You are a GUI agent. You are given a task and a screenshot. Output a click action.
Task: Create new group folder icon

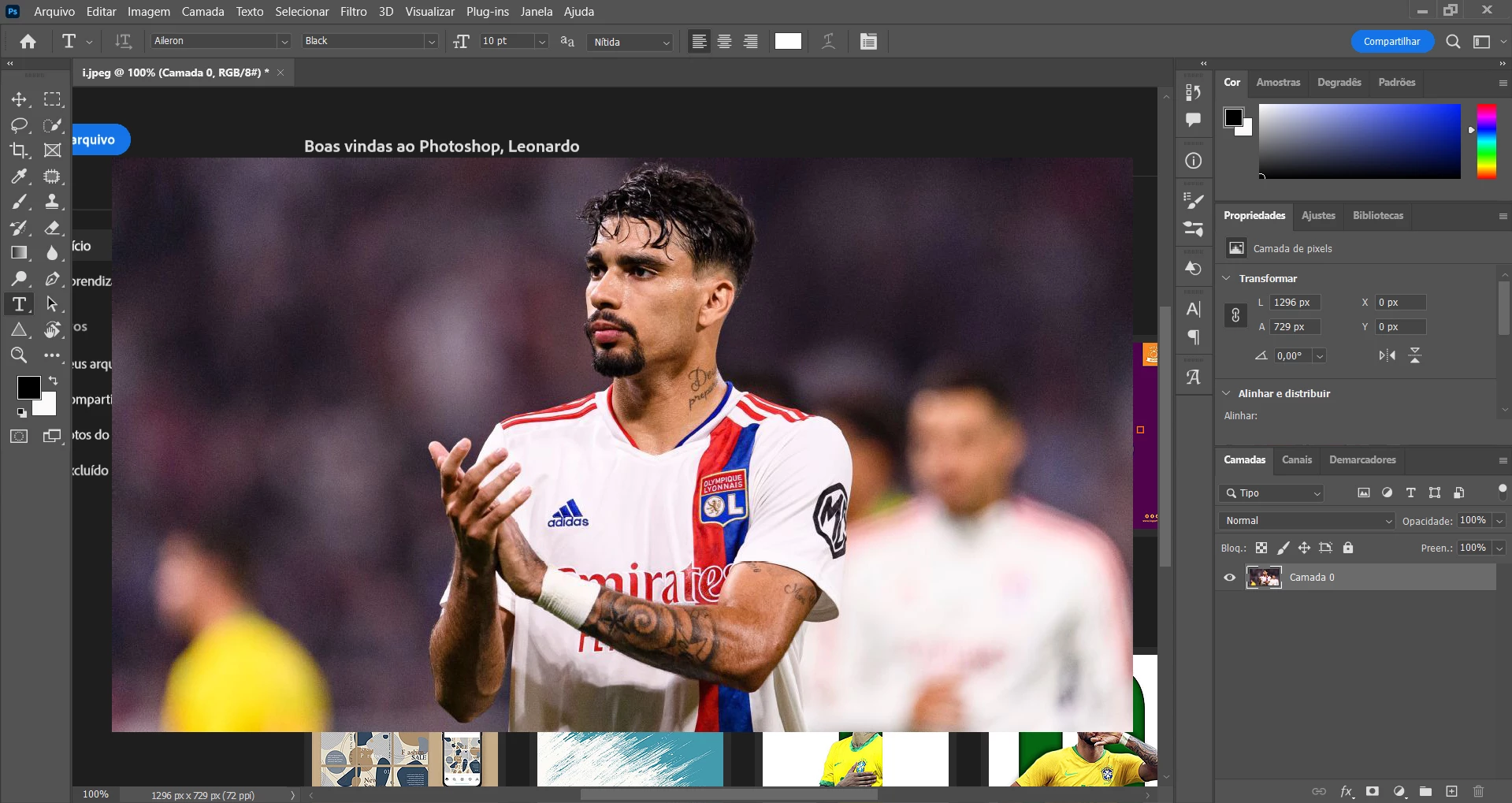click(x=1425, y=791)
